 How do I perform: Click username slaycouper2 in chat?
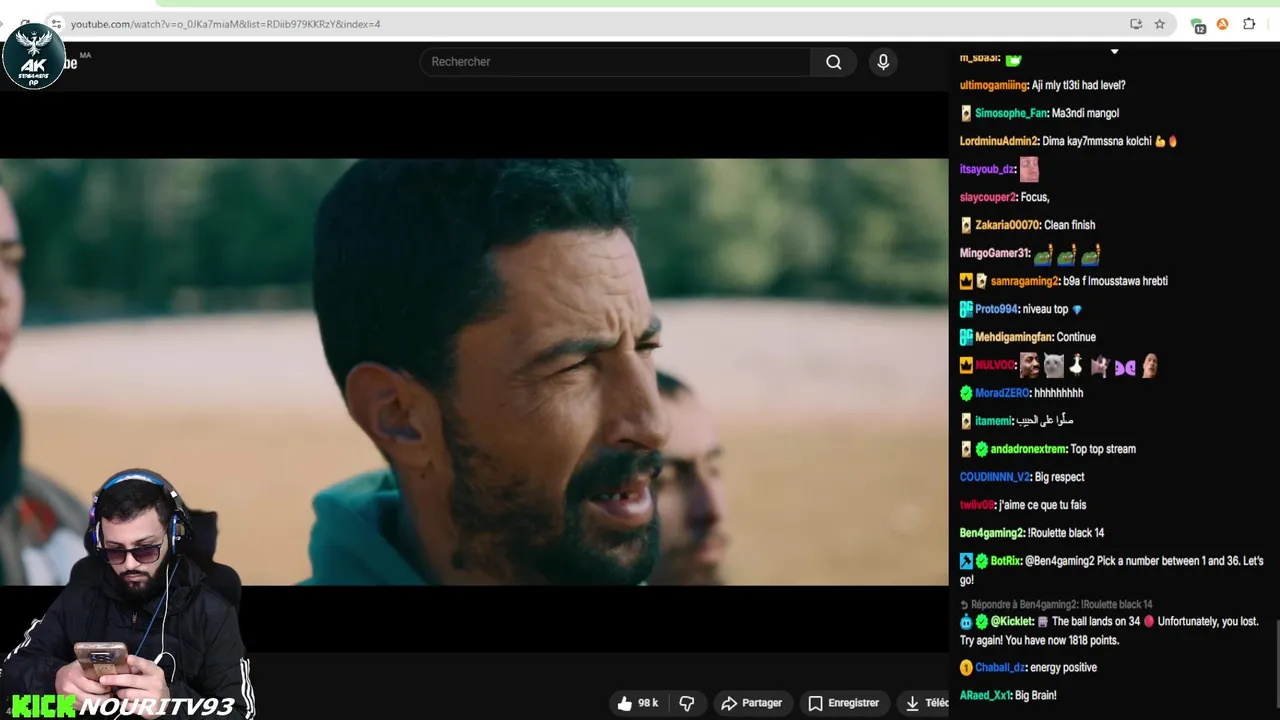coord(988,197)
